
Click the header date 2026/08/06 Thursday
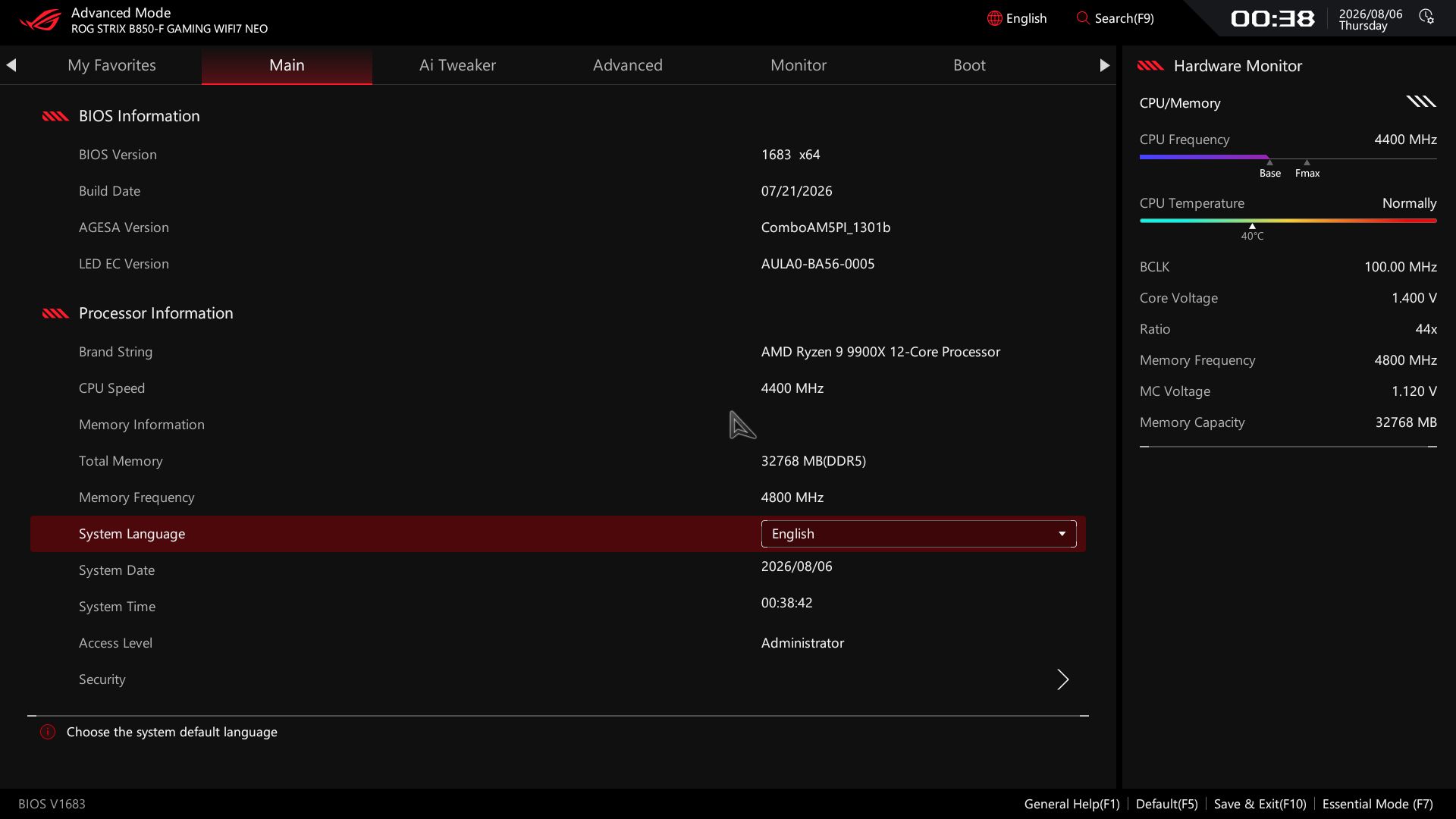point(1370,20)
